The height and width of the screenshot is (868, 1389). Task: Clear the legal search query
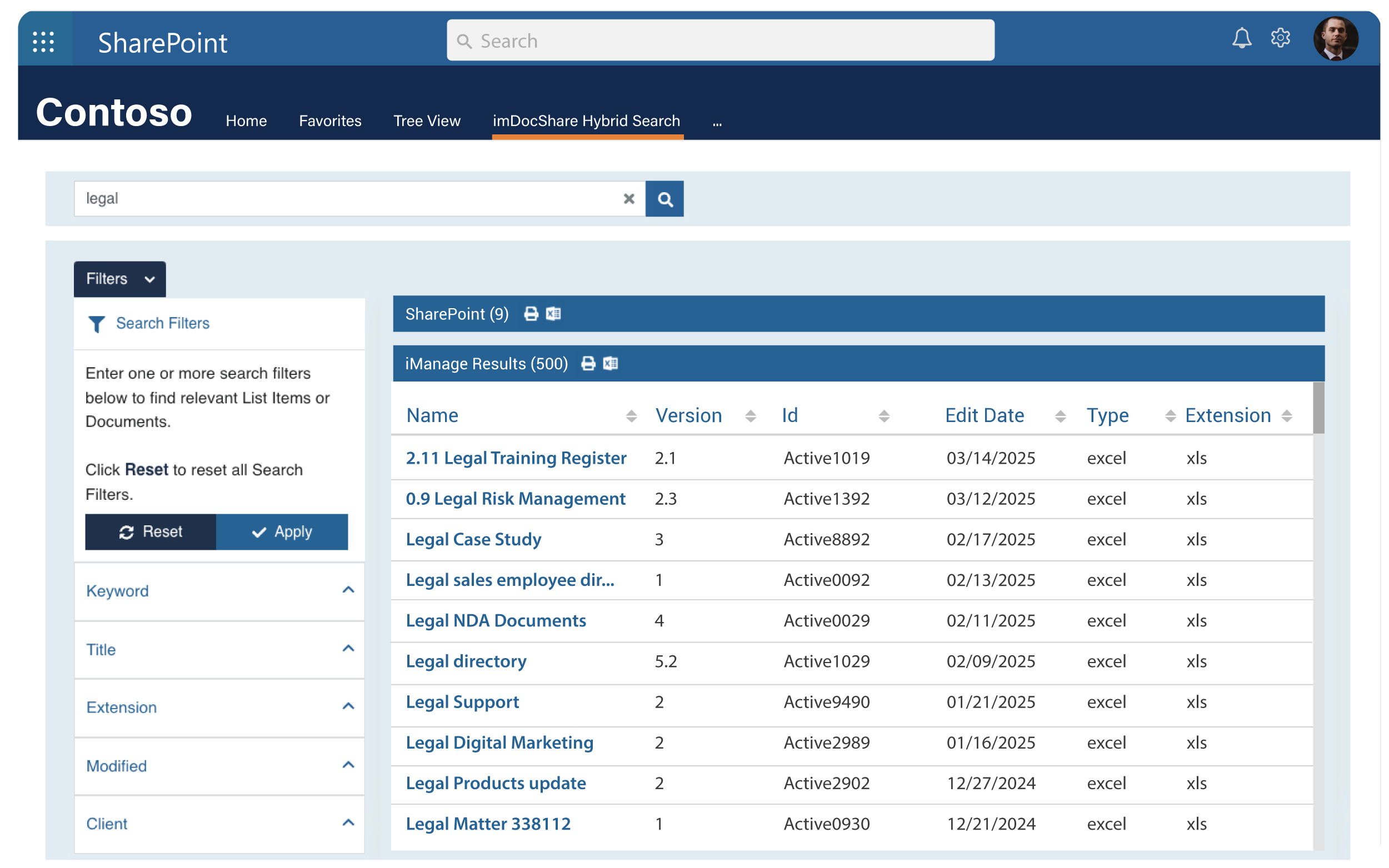[x=629, y=199]
